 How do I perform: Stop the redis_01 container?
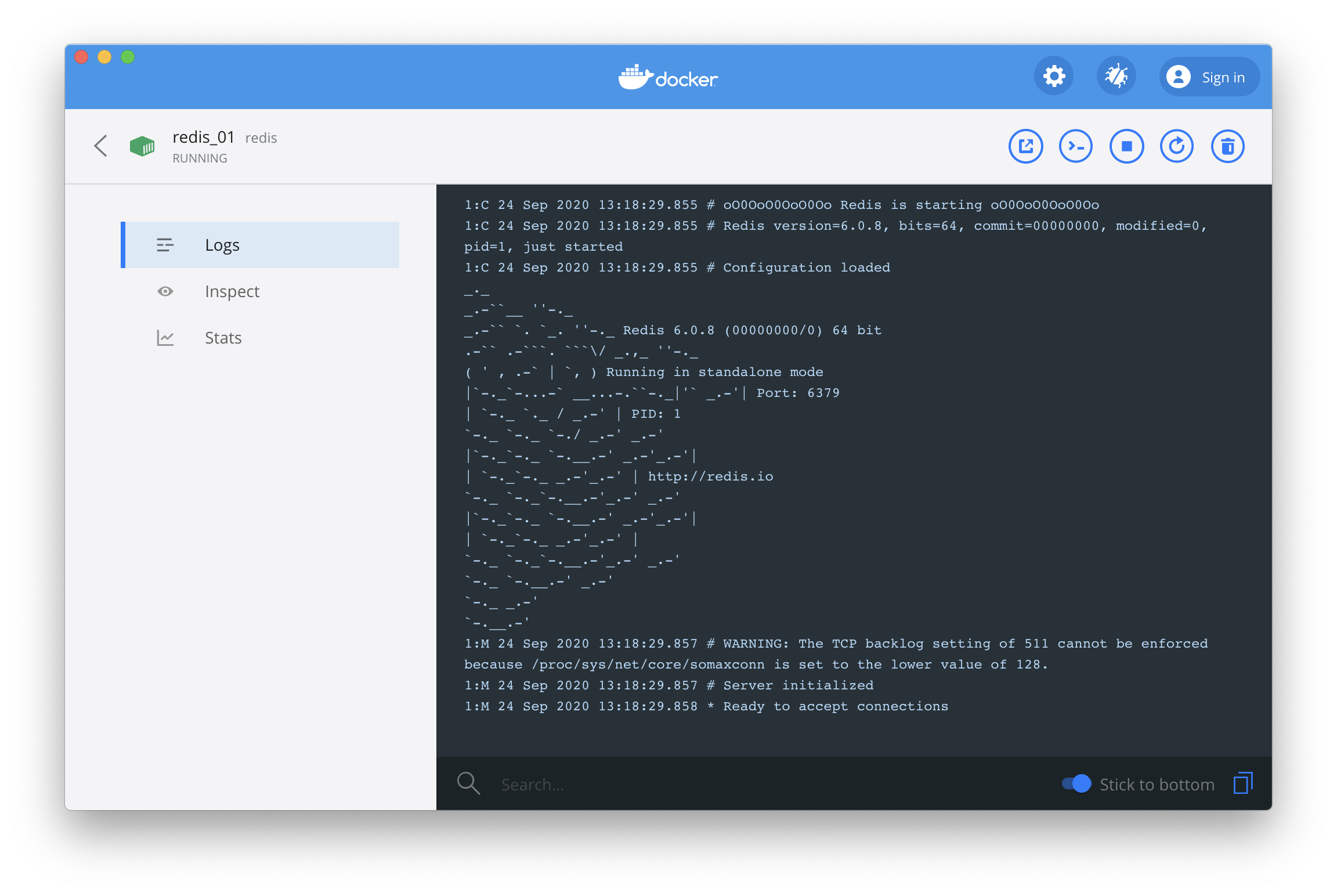coord(1126,146)
